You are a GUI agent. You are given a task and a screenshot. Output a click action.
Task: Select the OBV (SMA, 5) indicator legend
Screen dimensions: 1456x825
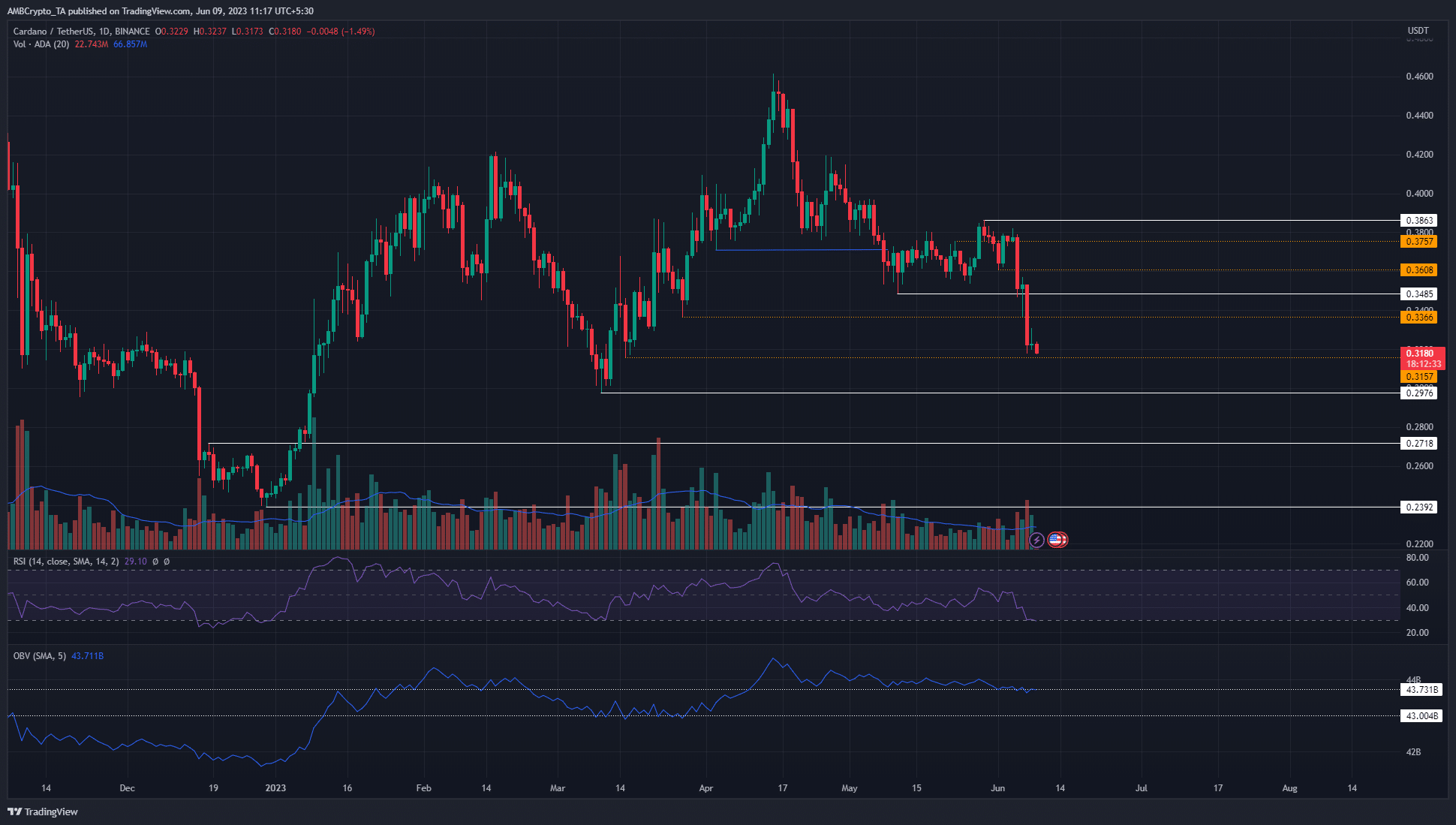coord(40,656)
